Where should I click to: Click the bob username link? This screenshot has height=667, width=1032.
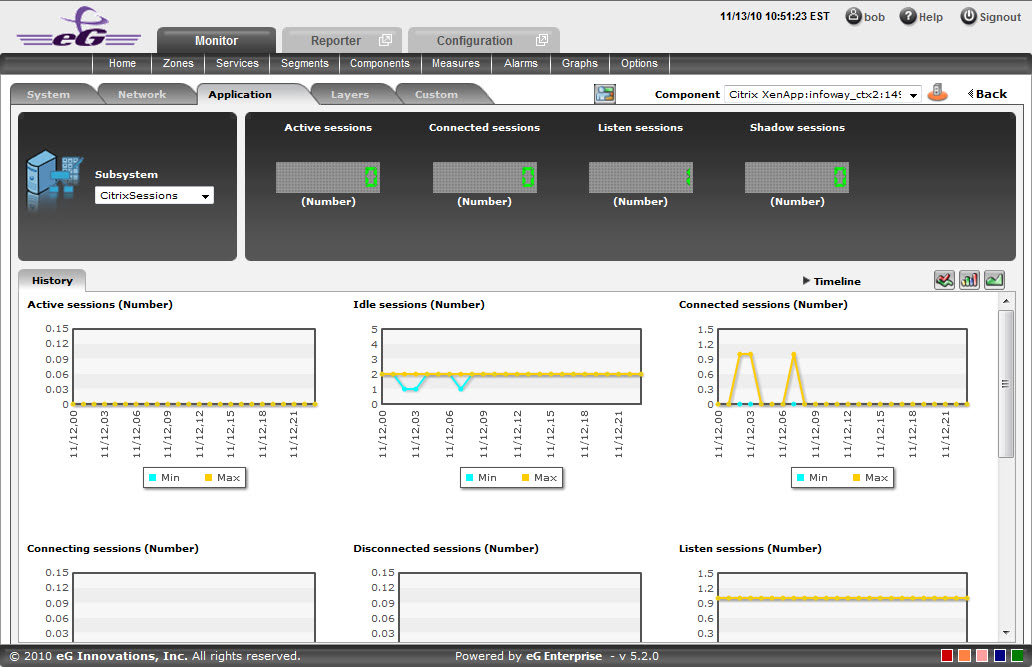(x=874, y=17)
